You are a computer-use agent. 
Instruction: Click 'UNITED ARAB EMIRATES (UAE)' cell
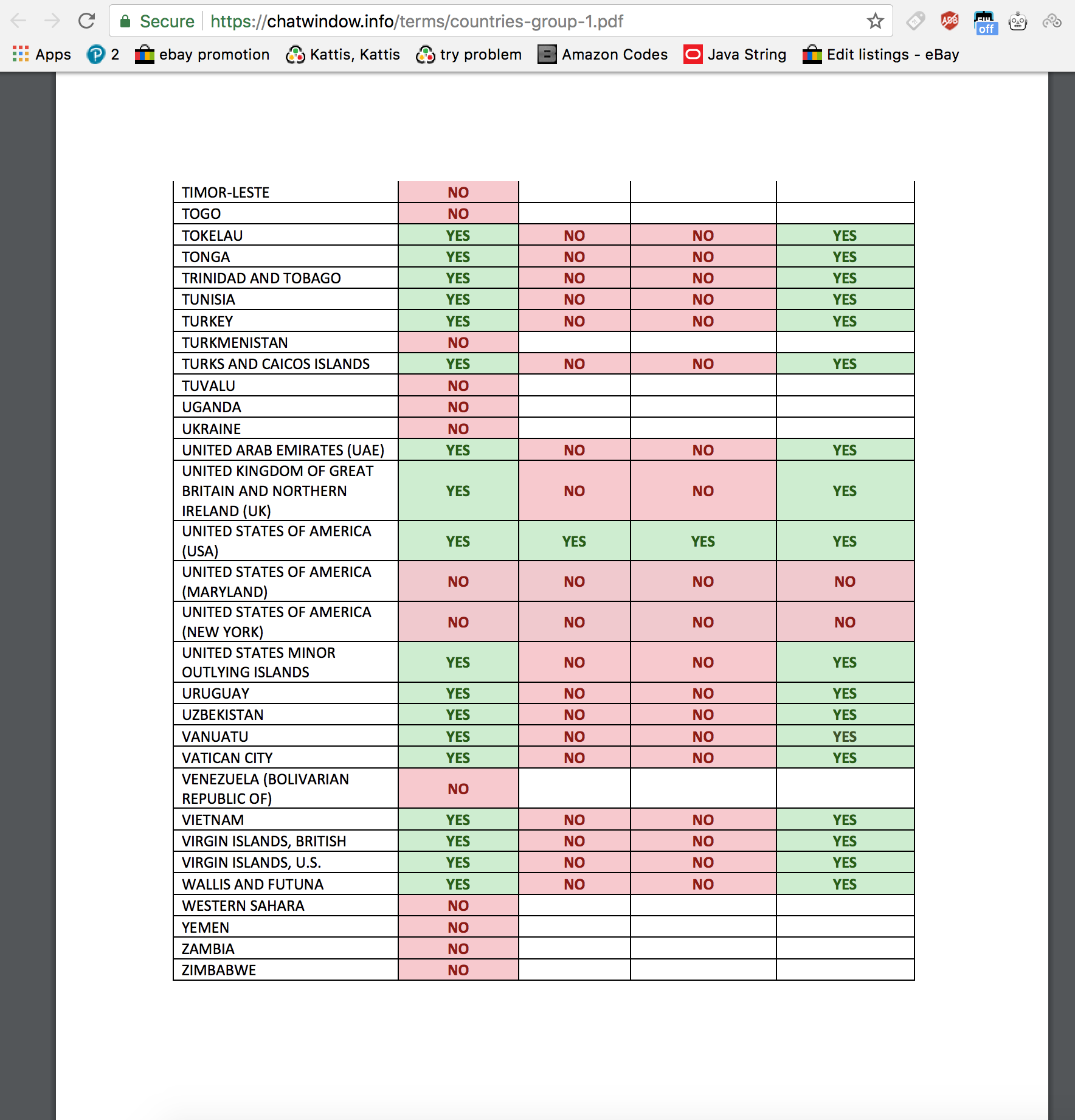pyautogui.click(x=286, y=450)
